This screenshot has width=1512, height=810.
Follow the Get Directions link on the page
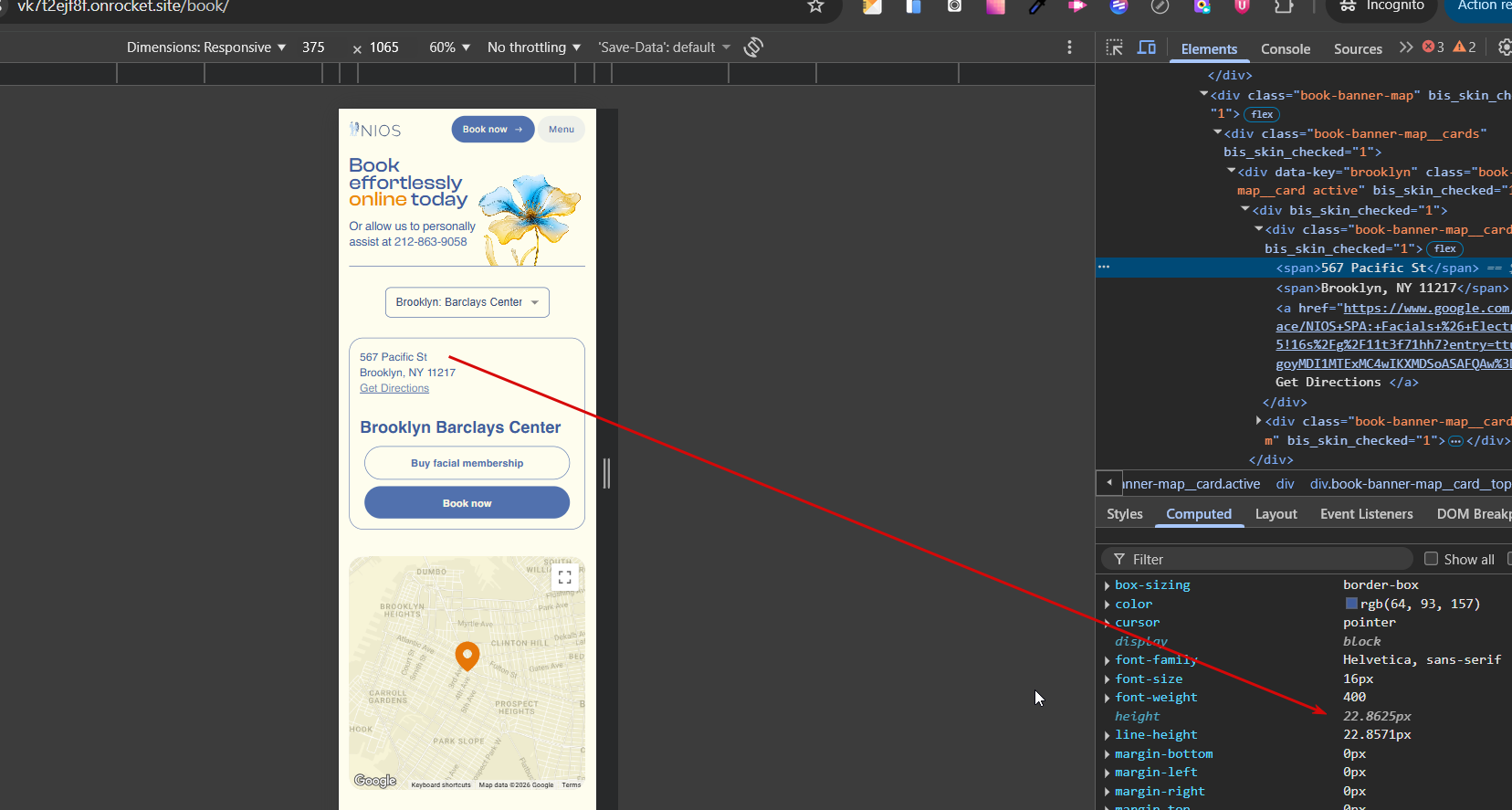[x=394, y=388]
